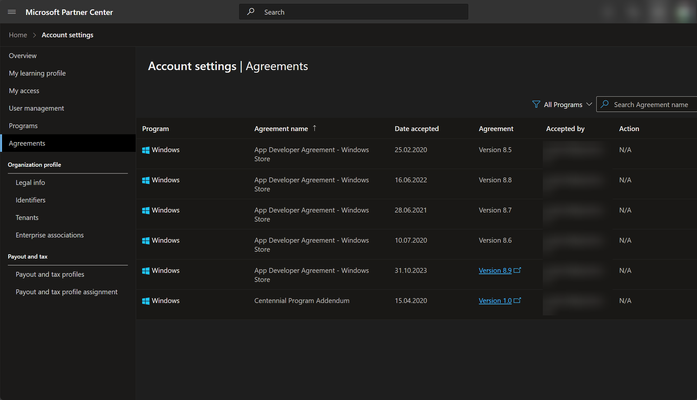Viewport: 697px width, 400px height.
Task: Open Legal info under Organization profile
Action: (30, 183)
